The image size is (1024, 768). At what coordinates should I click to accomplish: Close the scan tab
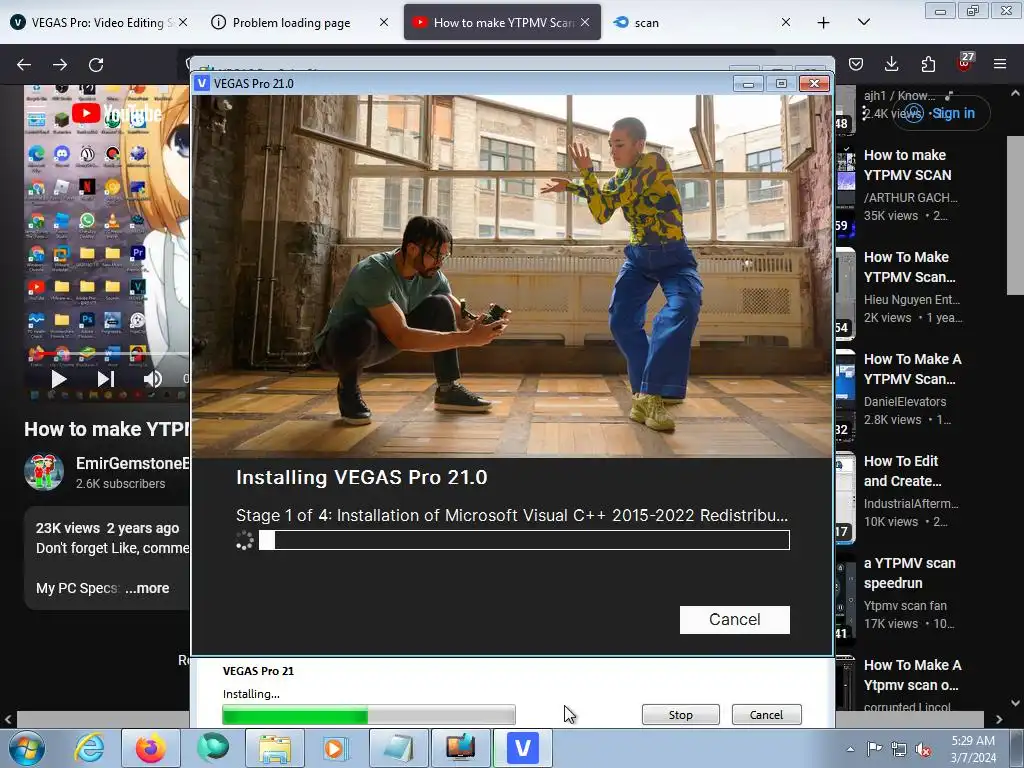tap(786, 22)
